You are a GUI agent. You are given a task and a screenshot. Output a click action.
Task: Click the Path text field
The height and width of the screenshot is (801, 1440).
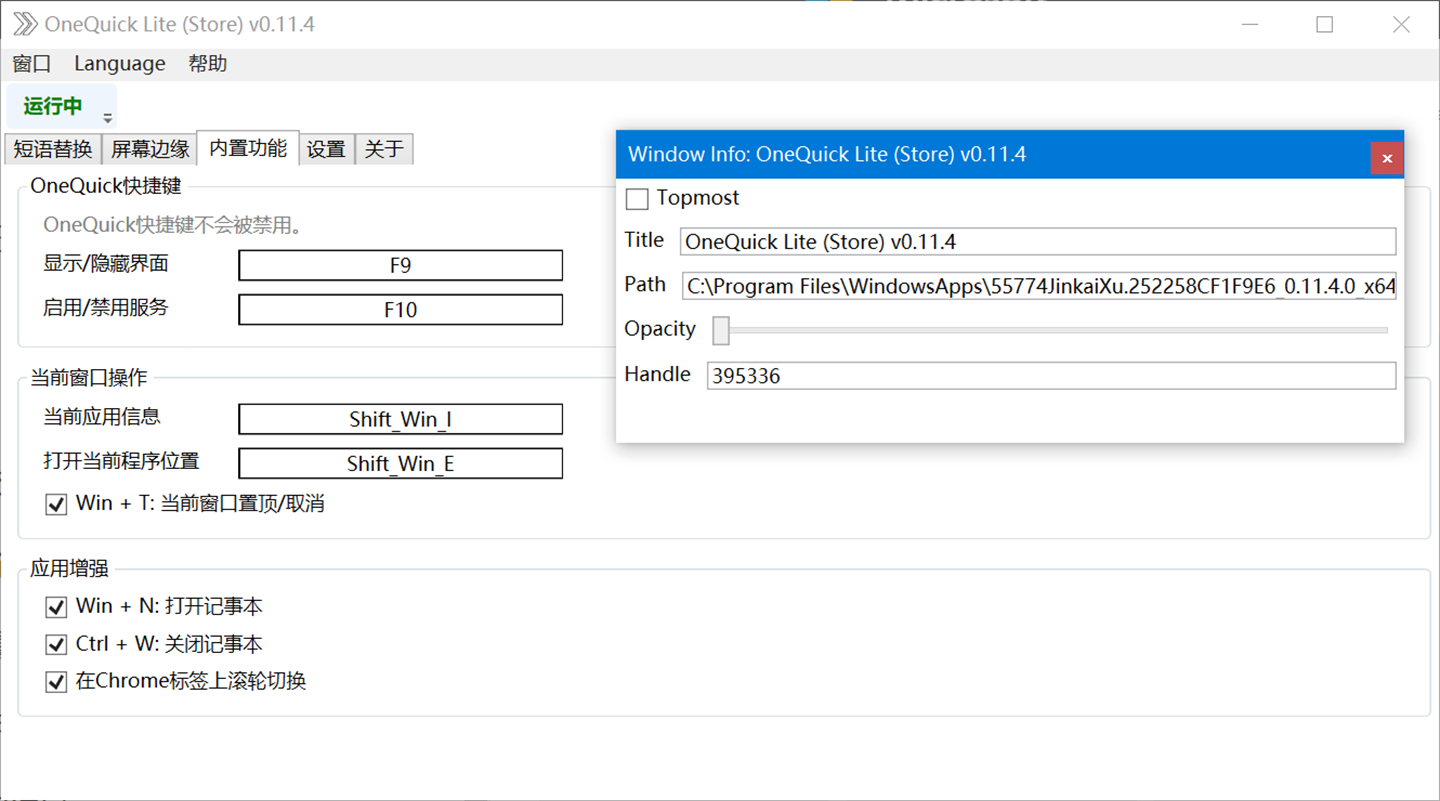[1039, 286]
